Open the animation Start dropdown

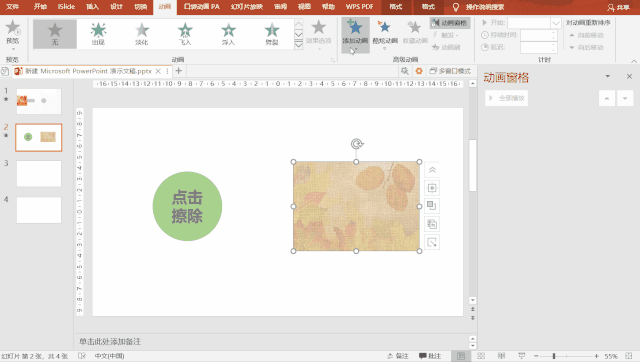coord(556,23)
